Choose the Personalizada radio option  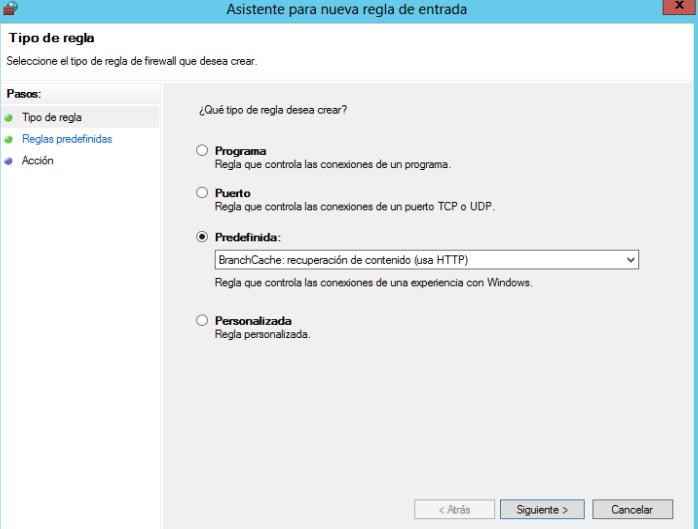[x=203, y=321]
